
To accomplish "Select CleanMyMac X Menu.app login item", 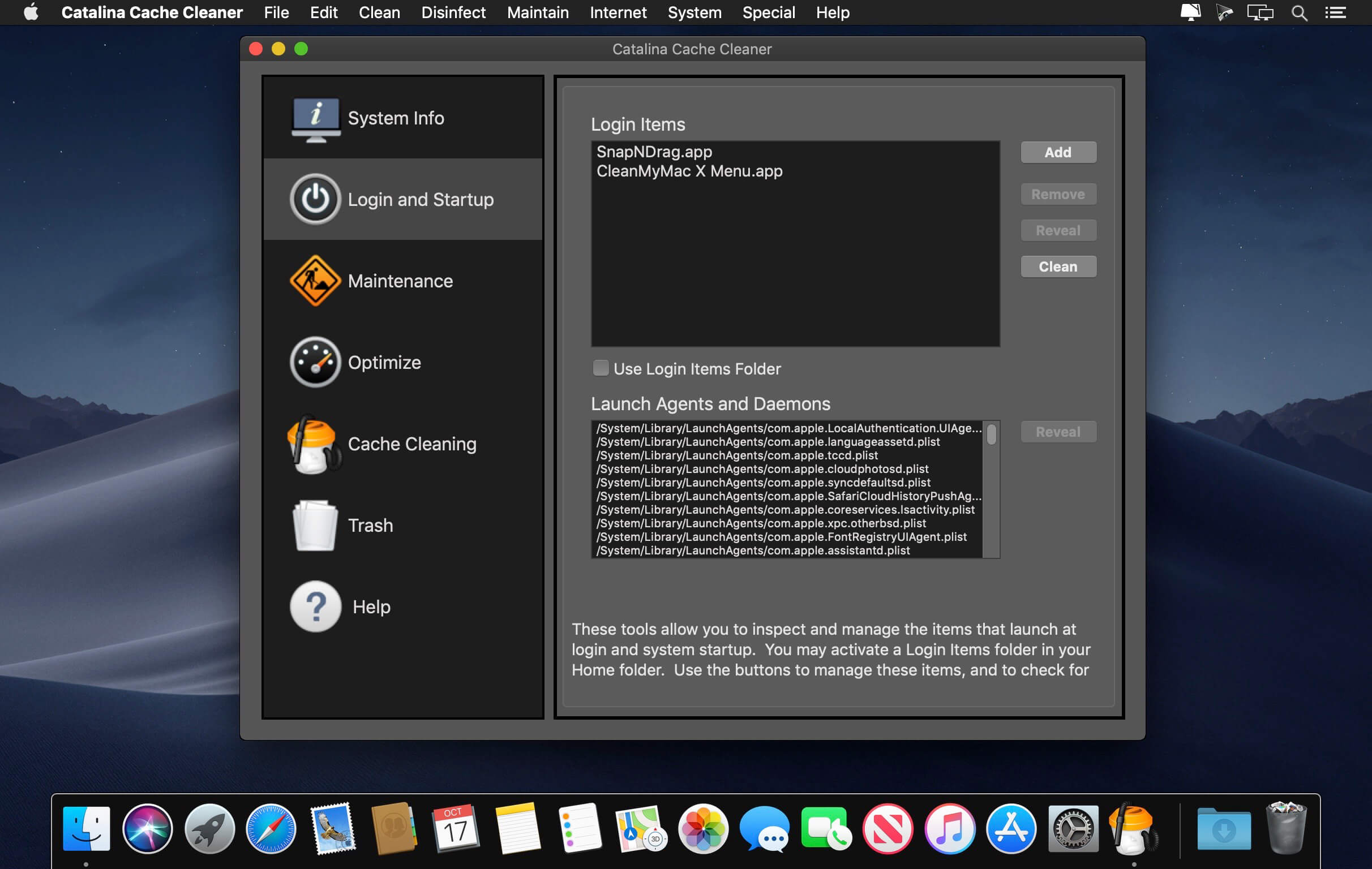I will pyautogui.click(x=689, y=171).
